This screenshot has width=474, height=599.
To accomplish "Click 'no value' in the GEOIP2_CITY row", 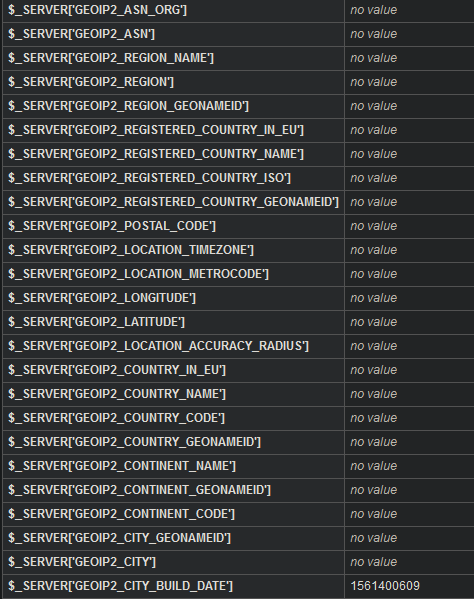I will point(374,562).
